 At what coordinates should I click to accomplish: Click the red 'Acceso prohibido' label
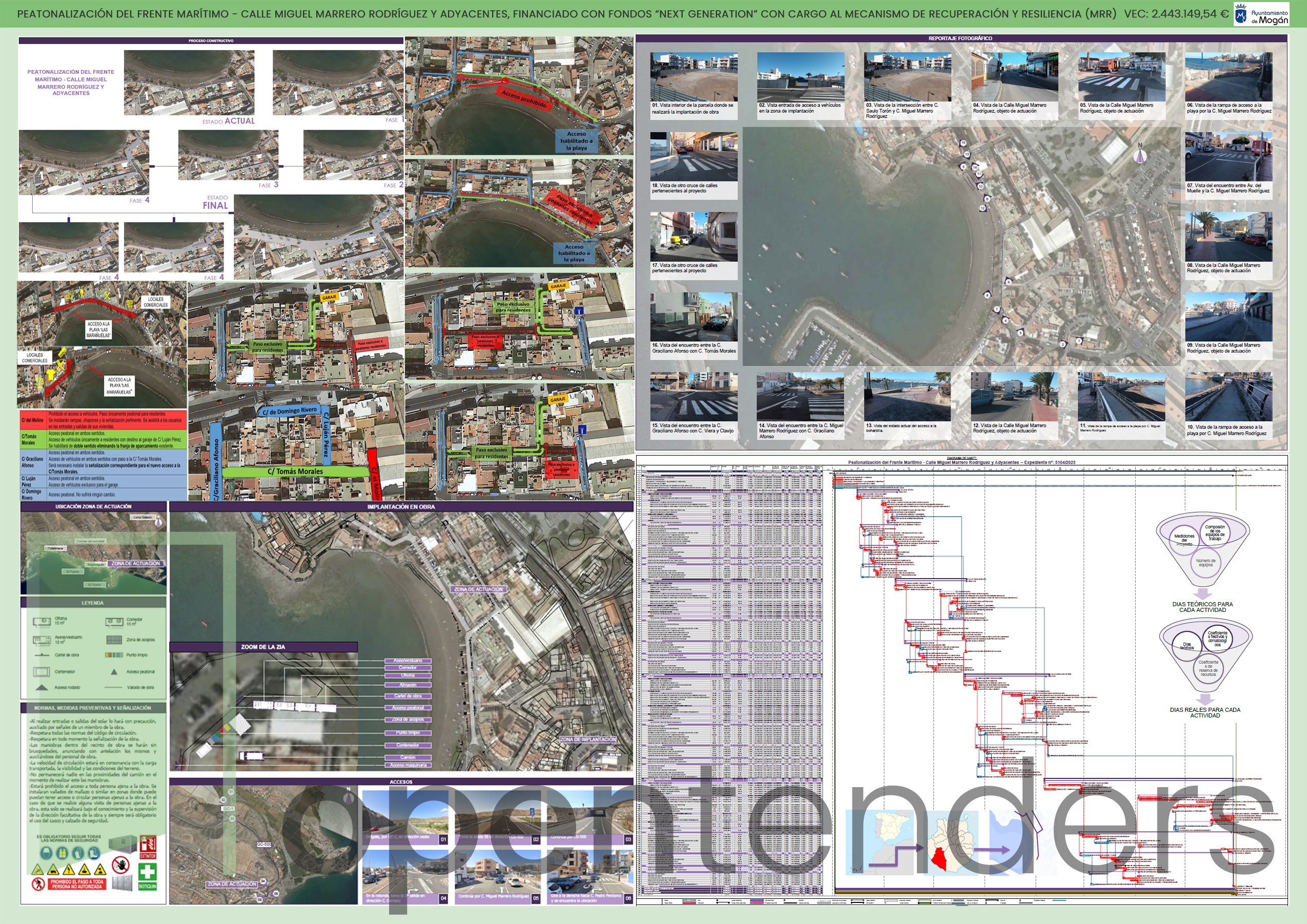pos(524,98)
